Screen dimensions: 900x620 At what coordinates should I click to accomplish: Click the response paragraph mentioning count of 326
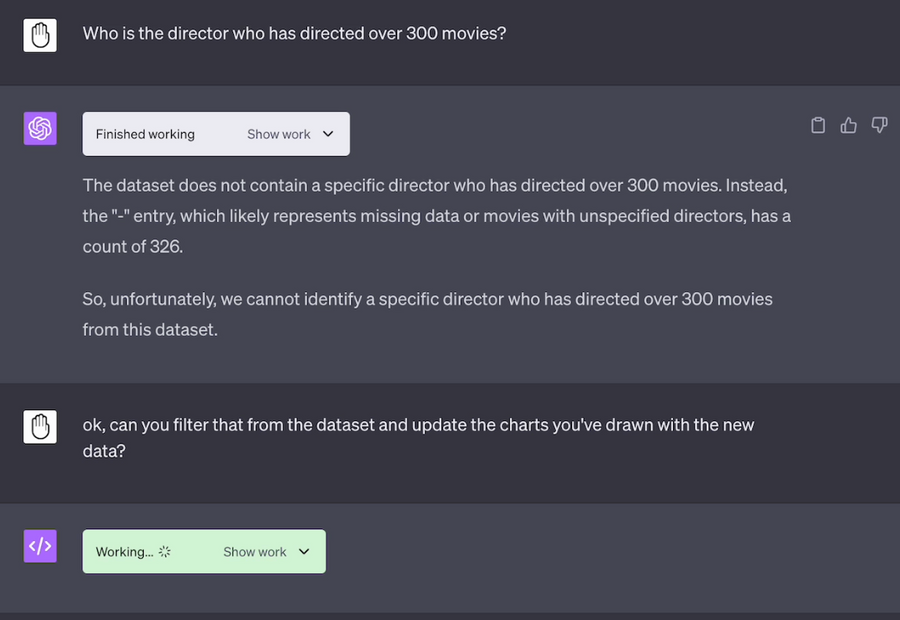coord(437,216)
